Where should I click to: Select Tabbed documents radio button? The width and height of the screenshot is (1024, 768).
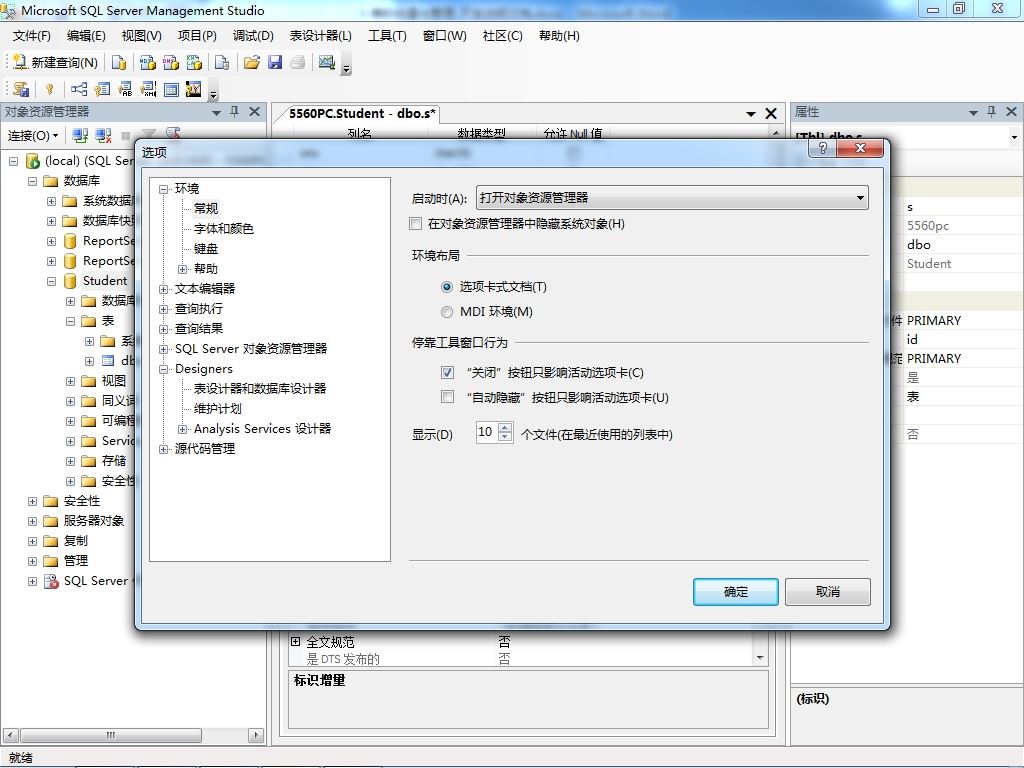coord(447,287)
